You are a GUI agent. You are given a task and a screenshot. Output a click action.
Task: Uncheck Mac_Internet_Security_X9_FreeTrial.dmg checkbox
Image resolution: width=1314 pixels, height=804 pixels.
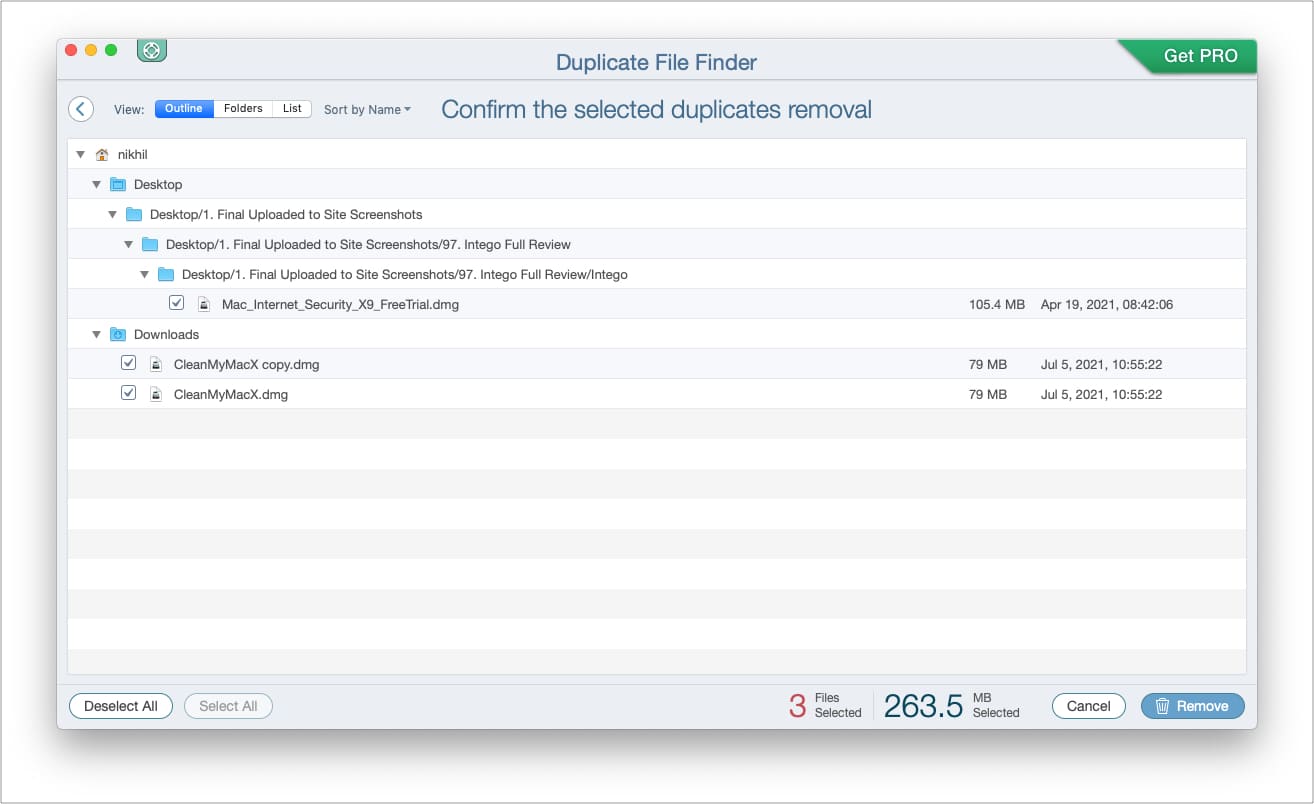point(176,303)
